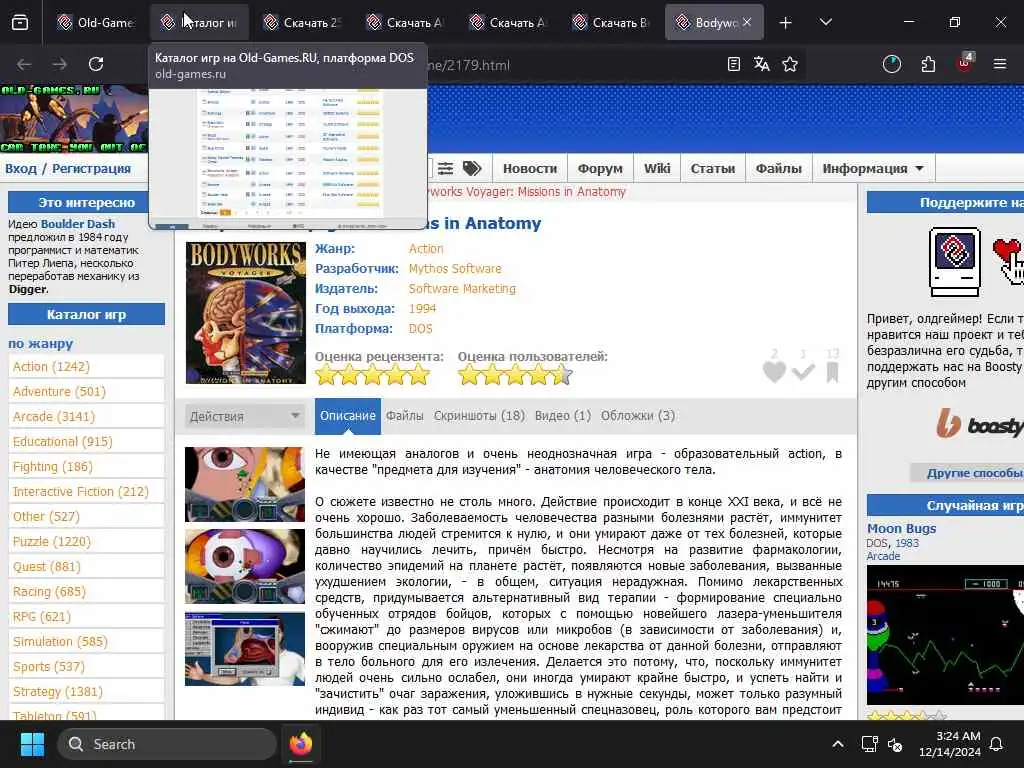The image size is (1024, 768).
Task: Switch to the Скачать B tab
Action: click(611, 22)
